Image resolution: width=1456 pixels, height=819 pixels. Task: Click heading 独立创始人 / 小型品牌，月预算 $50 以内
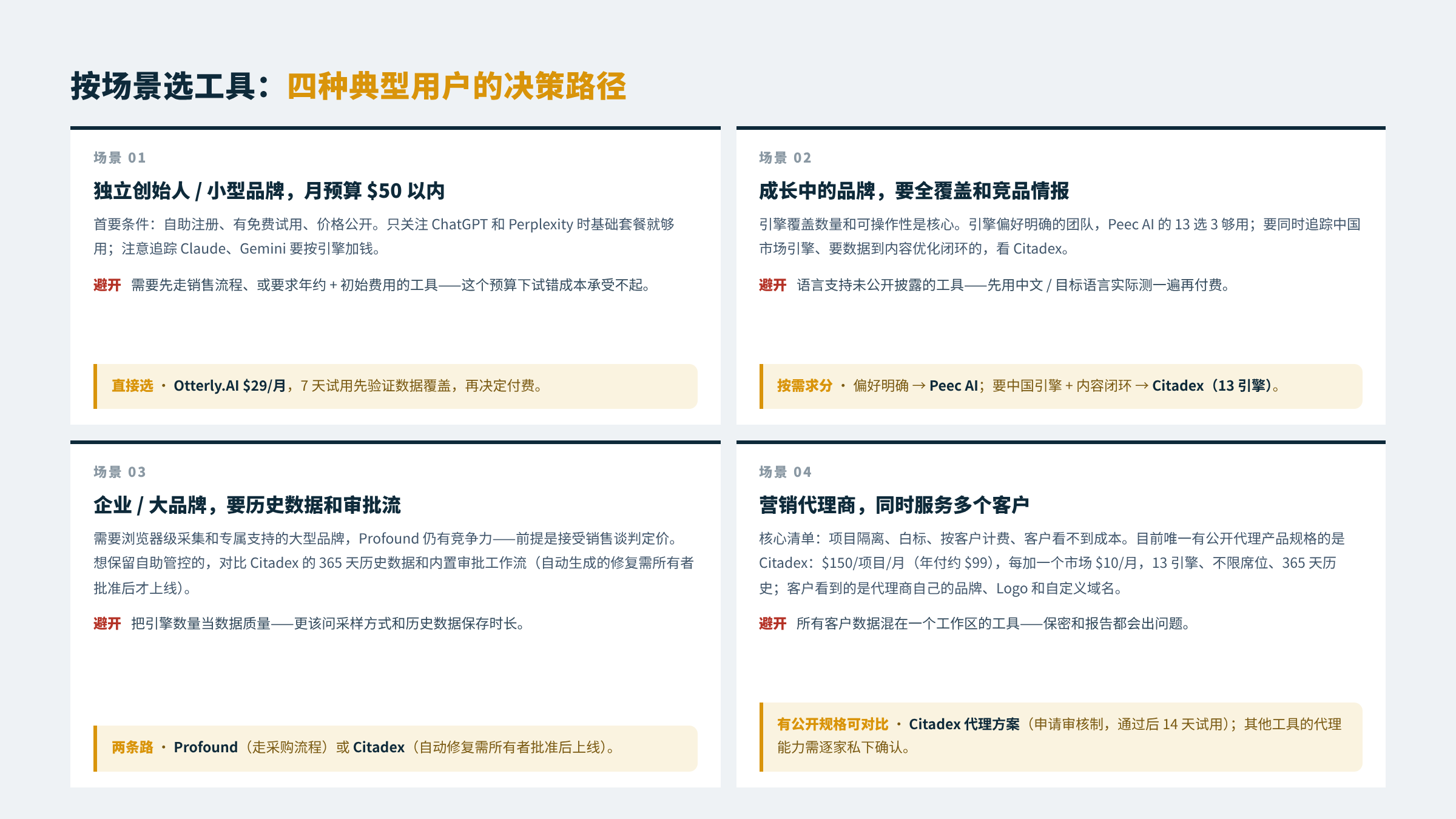(269, 191)
